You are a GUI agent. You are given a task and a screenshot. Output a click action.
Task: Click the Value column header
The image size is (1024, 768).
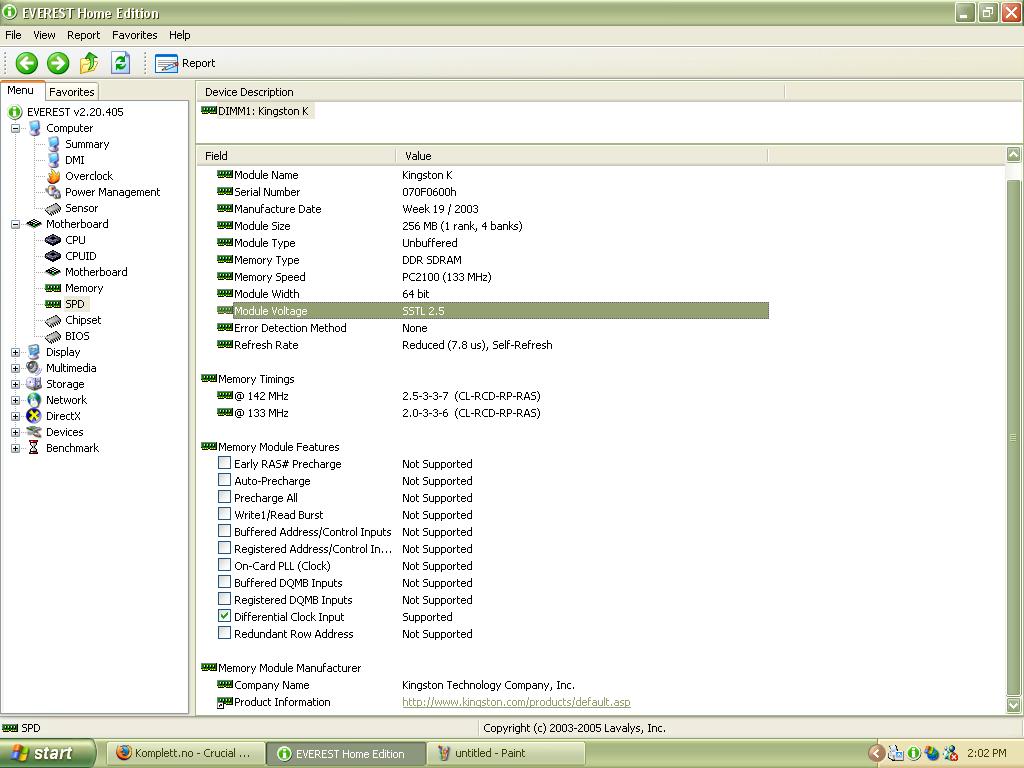582,156
